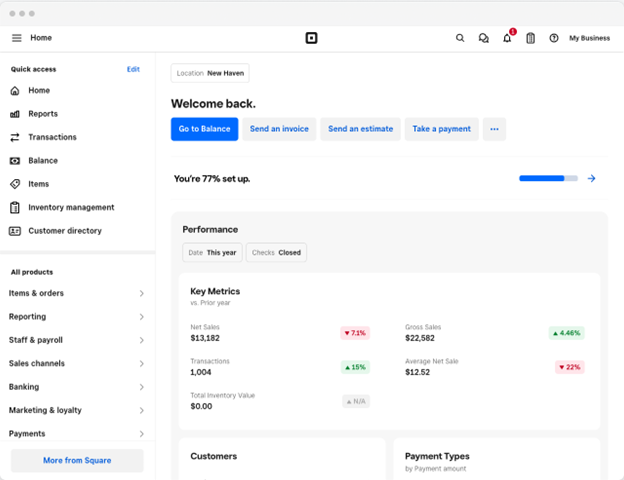Open the messages chat icon
624x480 pixels.
pos(483,38)
